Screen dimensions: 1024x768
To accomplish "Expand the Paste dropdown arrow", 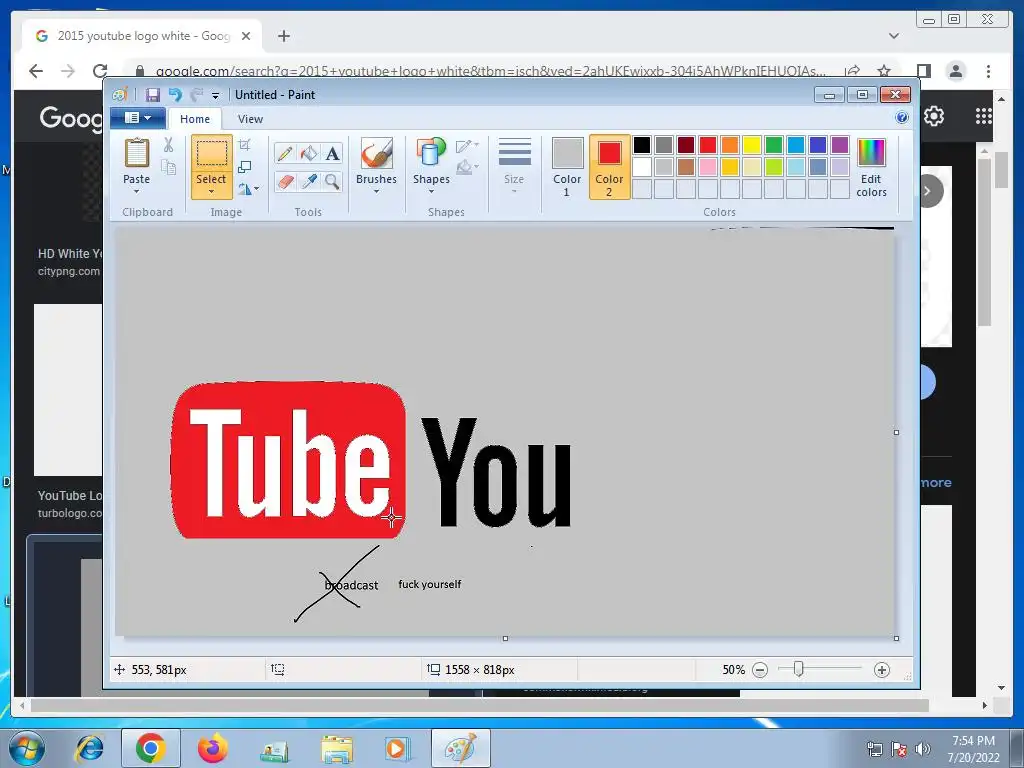I will point(136,191).
